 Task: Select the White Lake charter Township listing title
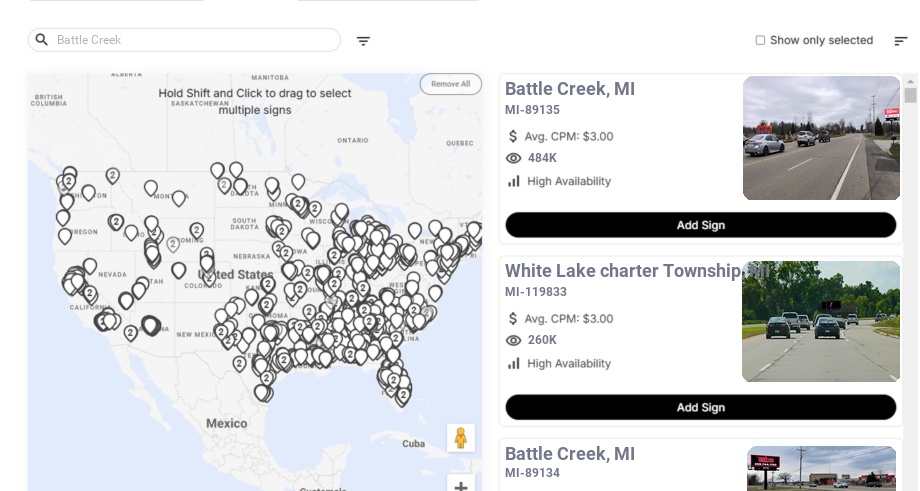point(622,271)
